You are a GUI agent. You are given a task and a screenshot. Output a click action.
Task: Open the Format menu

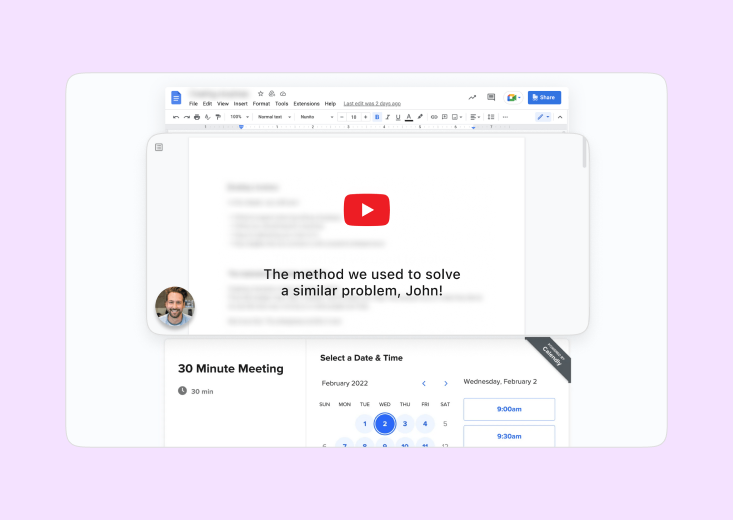click(x=261, y=104)
